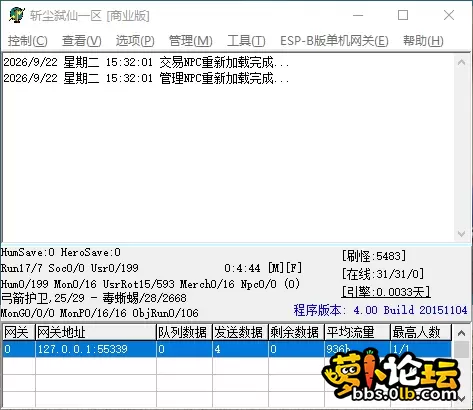Close the 斩尘弑仙一区 window
473x410 pixels.
point(449,15)
